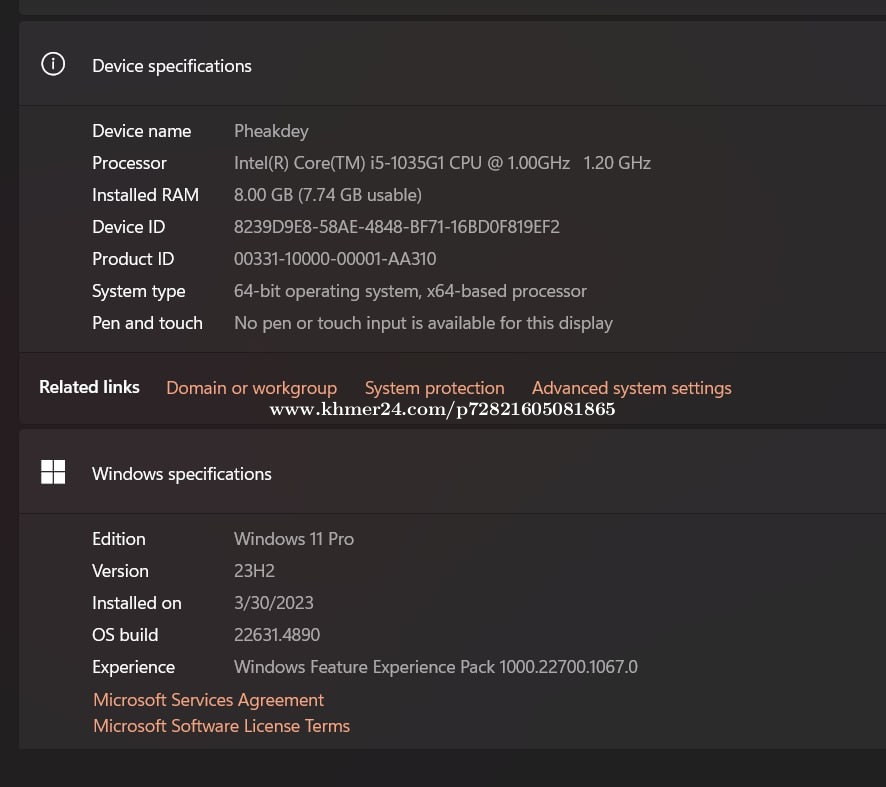The width and height of the screenshot is (886, 787).
Task: Collapse the Windows specifications section header
Action: (x=452, y=472)
